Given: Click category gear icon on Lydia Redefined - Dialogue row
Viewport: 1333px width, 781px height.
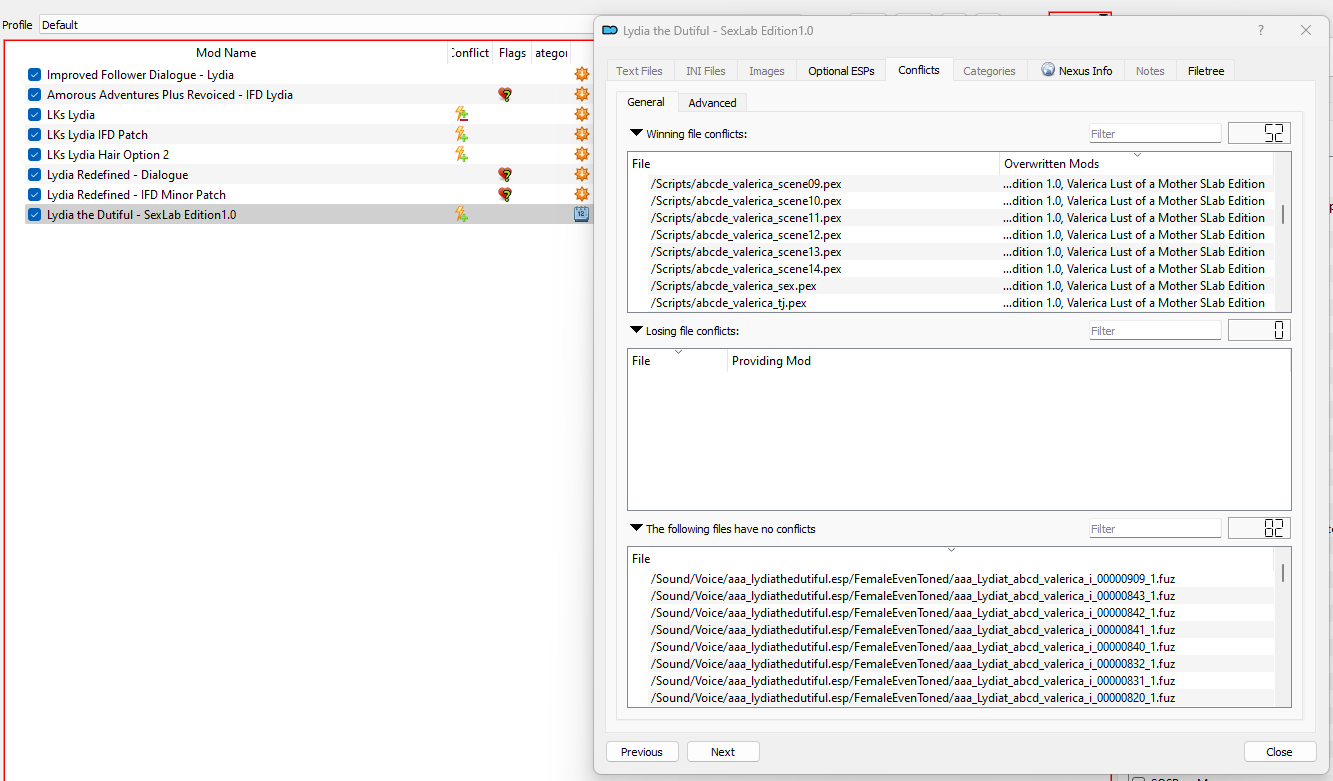Looking at the screenshot, I should point(581,175).
